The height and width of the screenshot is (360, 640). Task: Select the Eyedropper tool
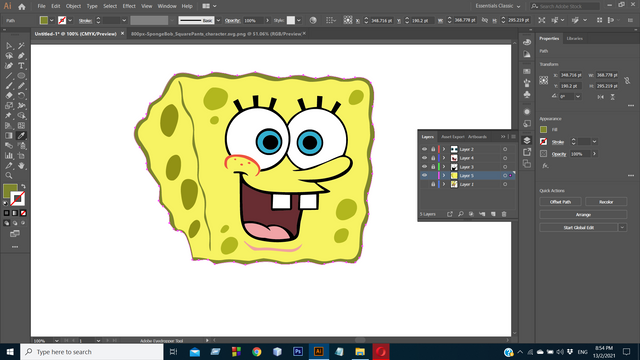point(21,136)
